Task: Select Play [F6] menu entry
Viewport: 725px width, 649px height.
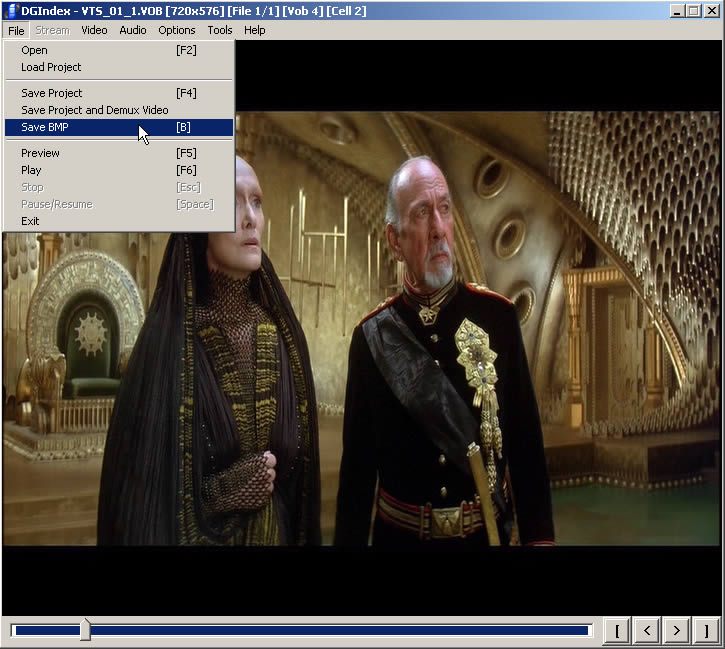Action: pos(119,170)
